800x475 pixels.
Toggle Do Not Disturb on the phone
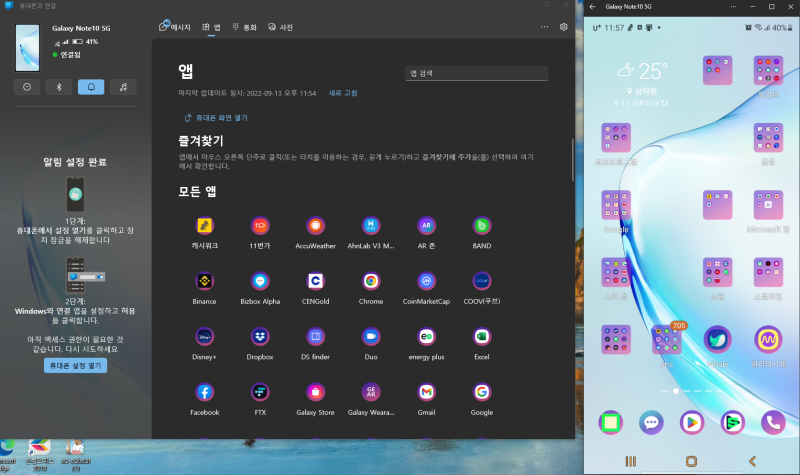tap(27, 87)
